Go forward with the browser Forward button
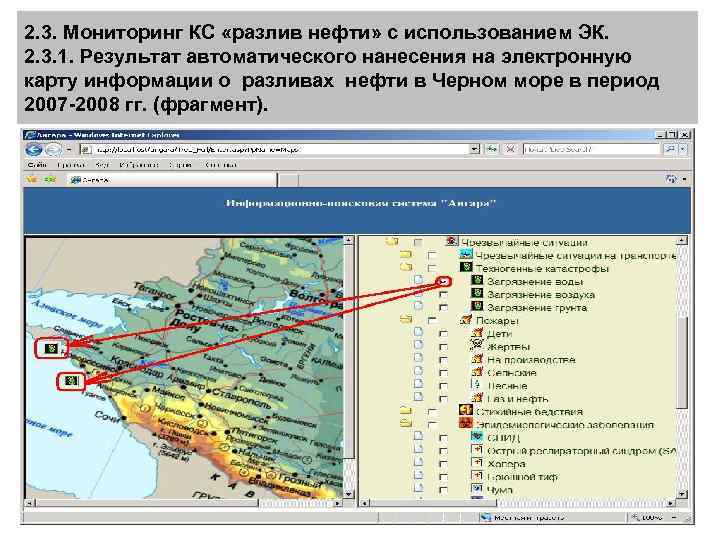Screen dimensions: 720x540 53,149
